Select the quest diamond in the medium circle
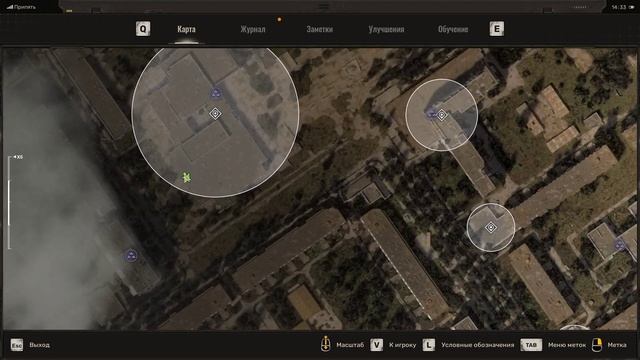This screenshot has width=640, height=360. tap(442, 115)
